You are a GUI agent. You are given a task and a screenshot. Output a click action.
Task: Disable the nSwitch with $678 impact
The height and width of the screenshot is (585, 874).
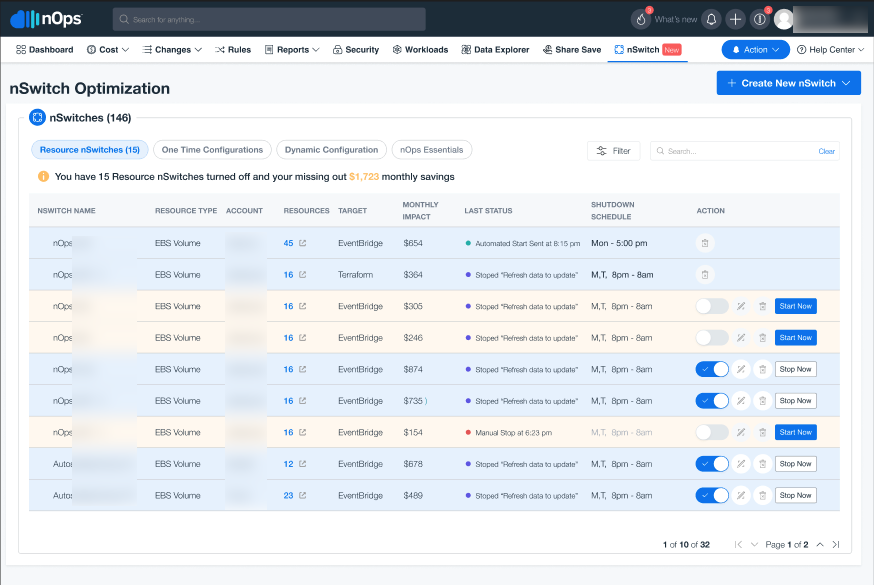[x=712, y=464]
